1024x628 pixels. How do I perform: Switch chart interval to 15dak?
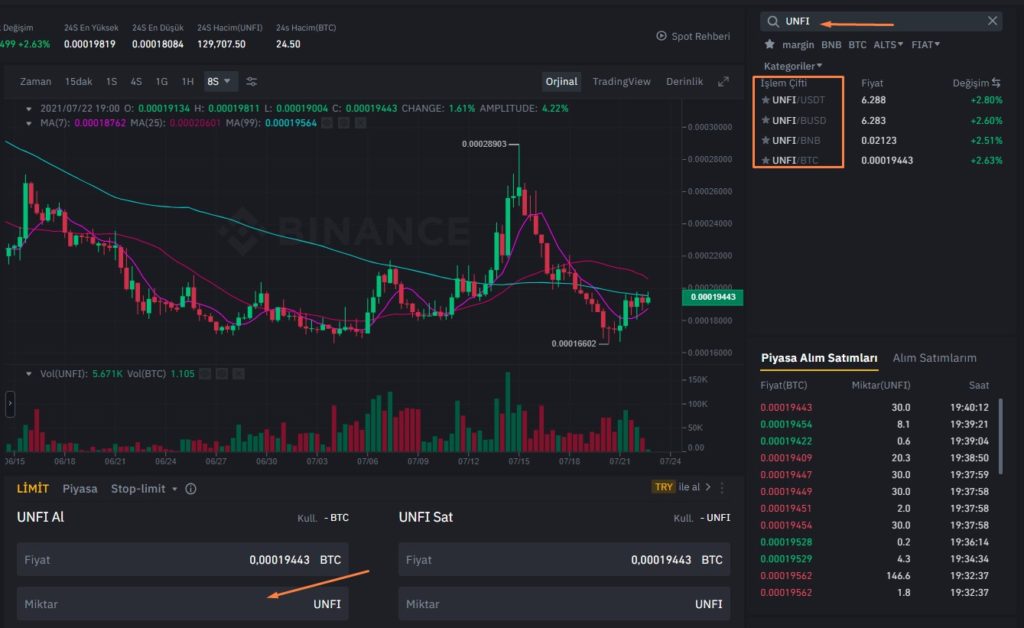coord(78,82)
